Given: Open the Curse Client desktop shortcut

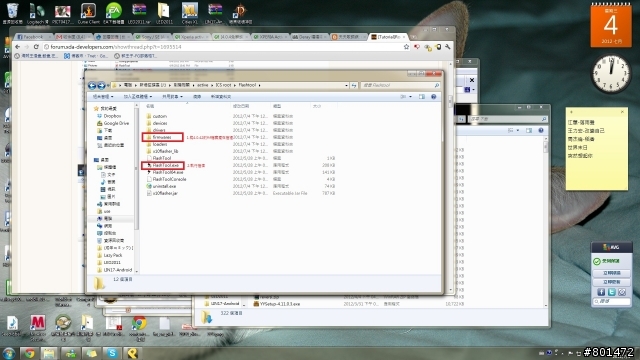Looking at the screenshot, I should tap(88, 12).
